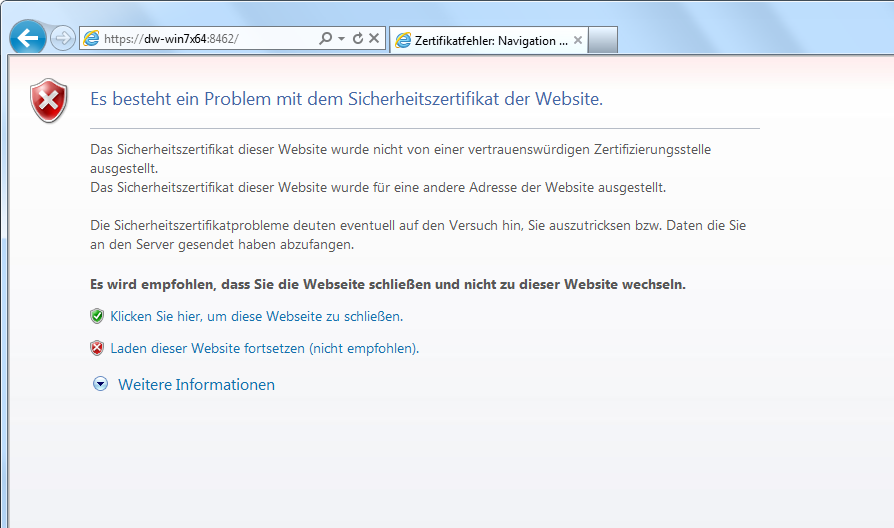Viewport: 894px width, 528px height.
Task: Click heading 'Es besteht ein Problem mit dem Sicherheitszertifikat'
Action: (347, 99)
